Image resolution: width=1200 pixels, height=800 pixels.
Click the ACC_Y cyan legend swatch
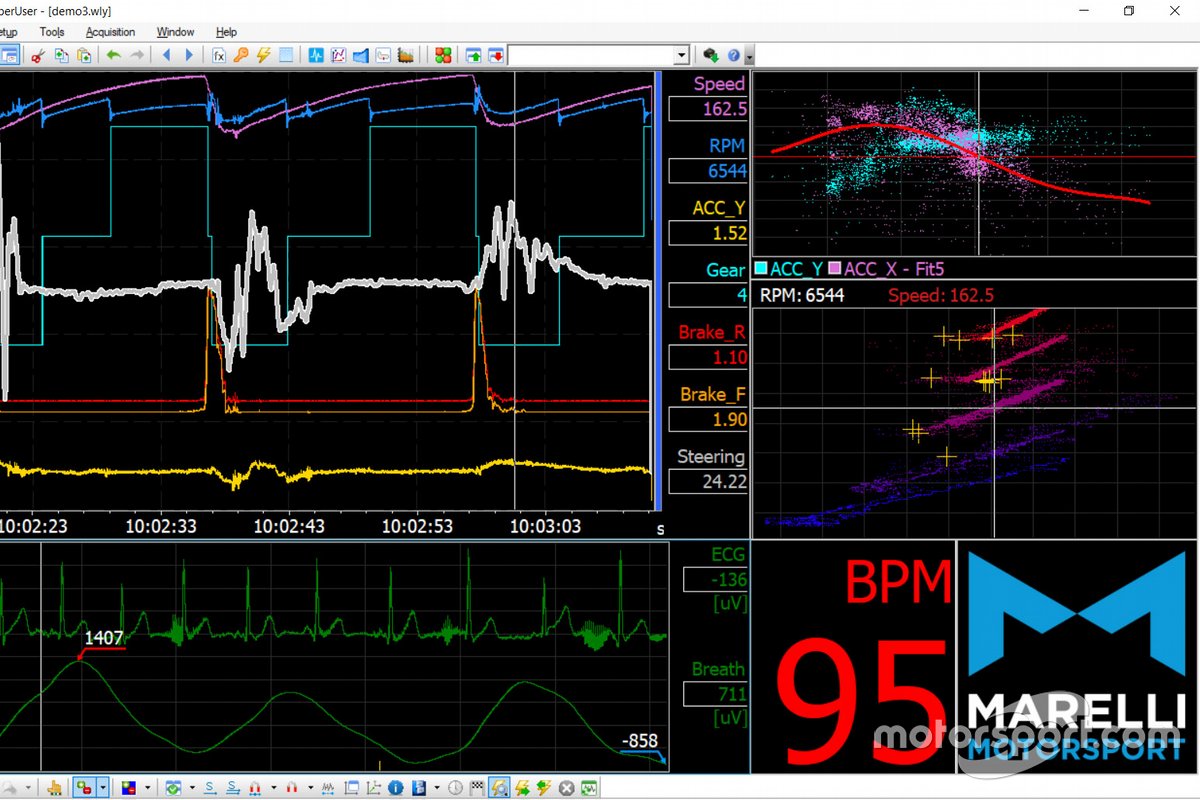tap(760, 269)
